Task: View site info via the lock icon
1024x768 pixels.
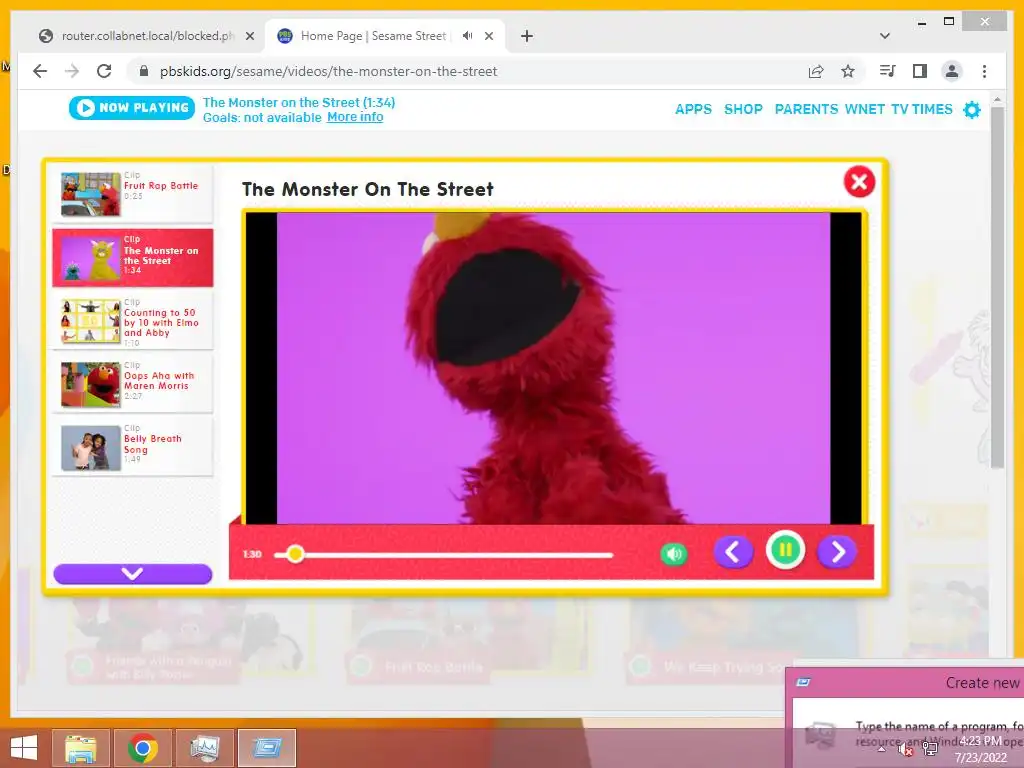Action: click(x=144, y=71)
